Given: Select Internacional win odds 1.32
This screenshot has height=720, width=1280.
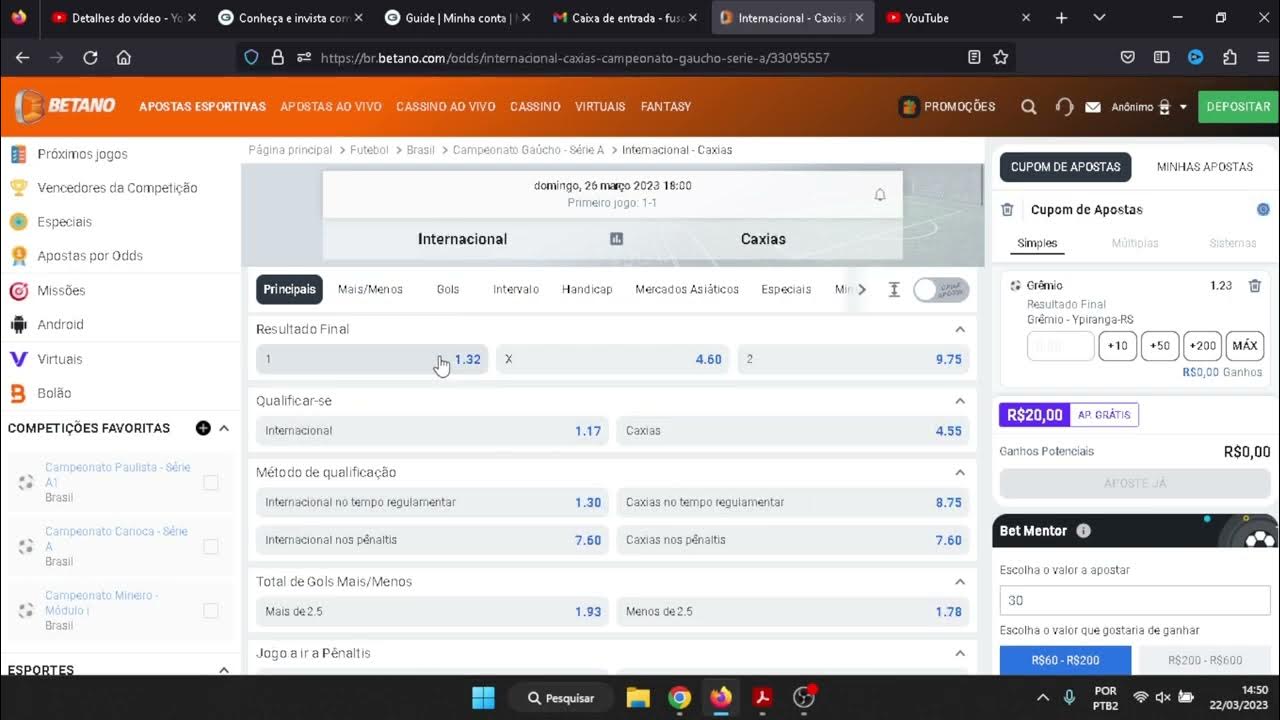Looking at the screenshot, I should 372,359.
